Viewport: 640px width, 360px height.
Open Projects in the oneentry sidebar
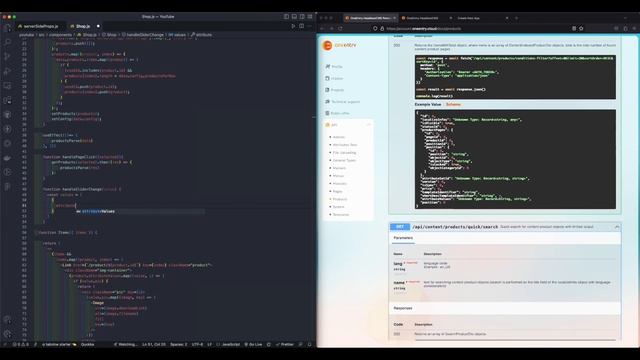pos(335,90)
